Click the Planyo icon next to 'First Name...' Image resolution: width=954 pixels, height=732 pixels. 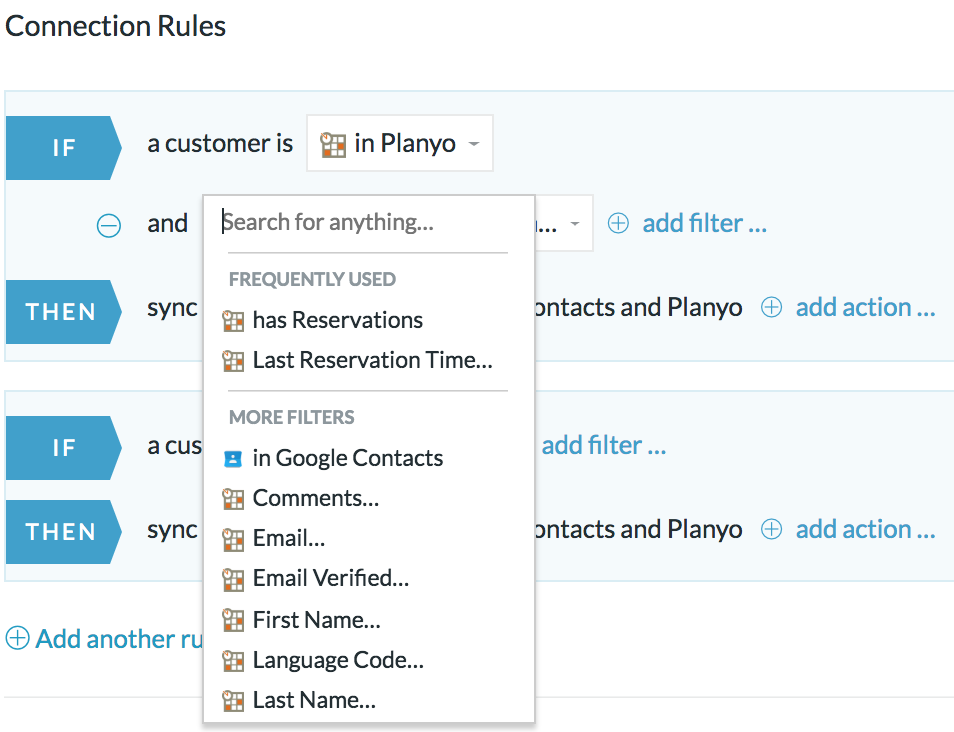click(x=233, y=621)
